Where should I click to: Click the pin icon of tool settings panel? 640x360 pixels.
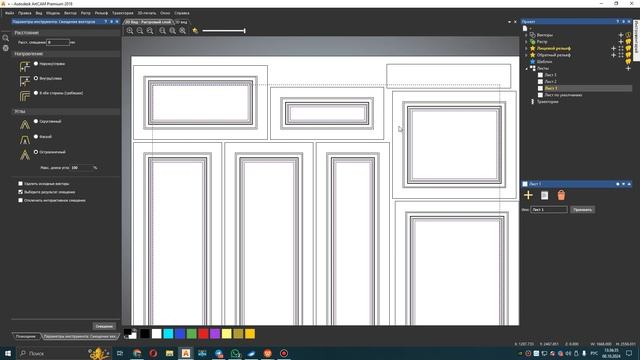[111, 22]
